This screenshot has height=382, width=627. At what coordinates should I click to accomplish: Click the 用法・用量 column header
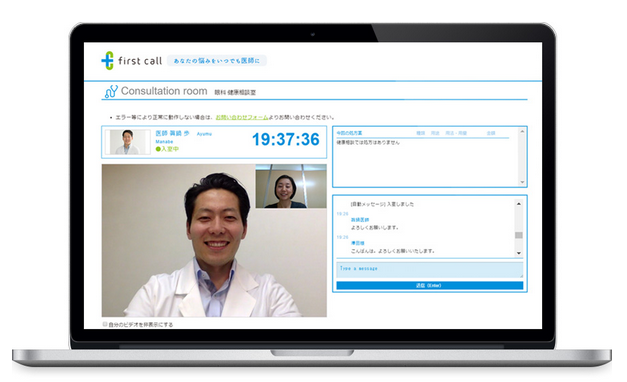pos(456,133)
